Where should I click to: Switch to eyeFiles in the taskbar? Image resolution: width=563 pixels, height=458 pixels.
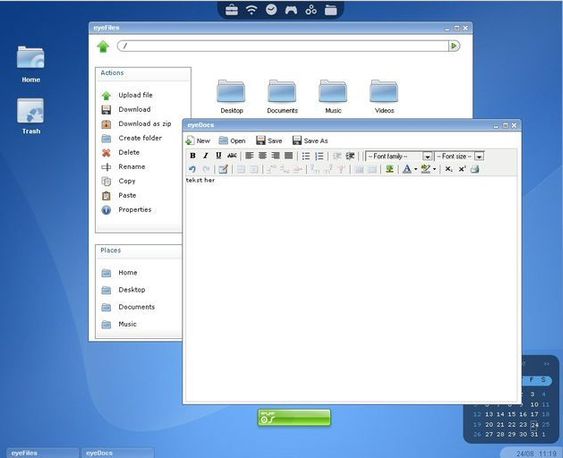coord(42,453)
